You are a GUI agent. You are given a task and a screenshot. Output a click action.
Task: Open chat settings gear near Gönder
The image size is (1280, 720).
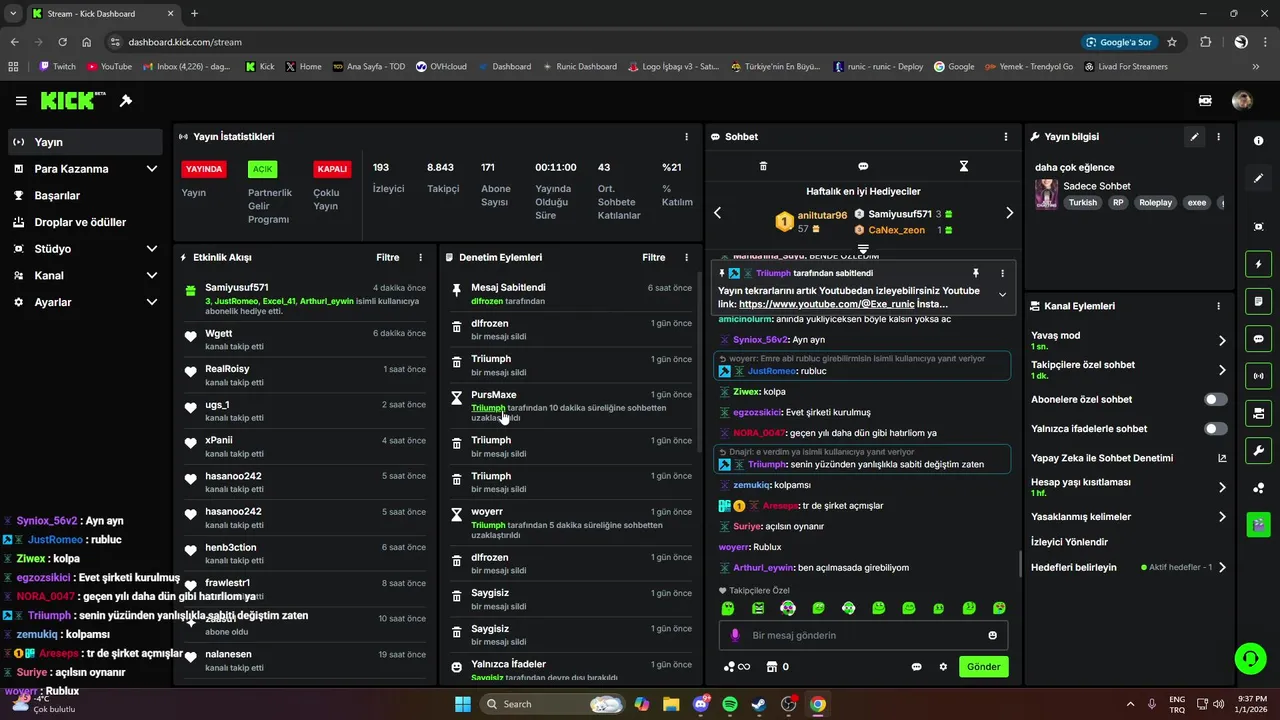[x=943, y=667]
